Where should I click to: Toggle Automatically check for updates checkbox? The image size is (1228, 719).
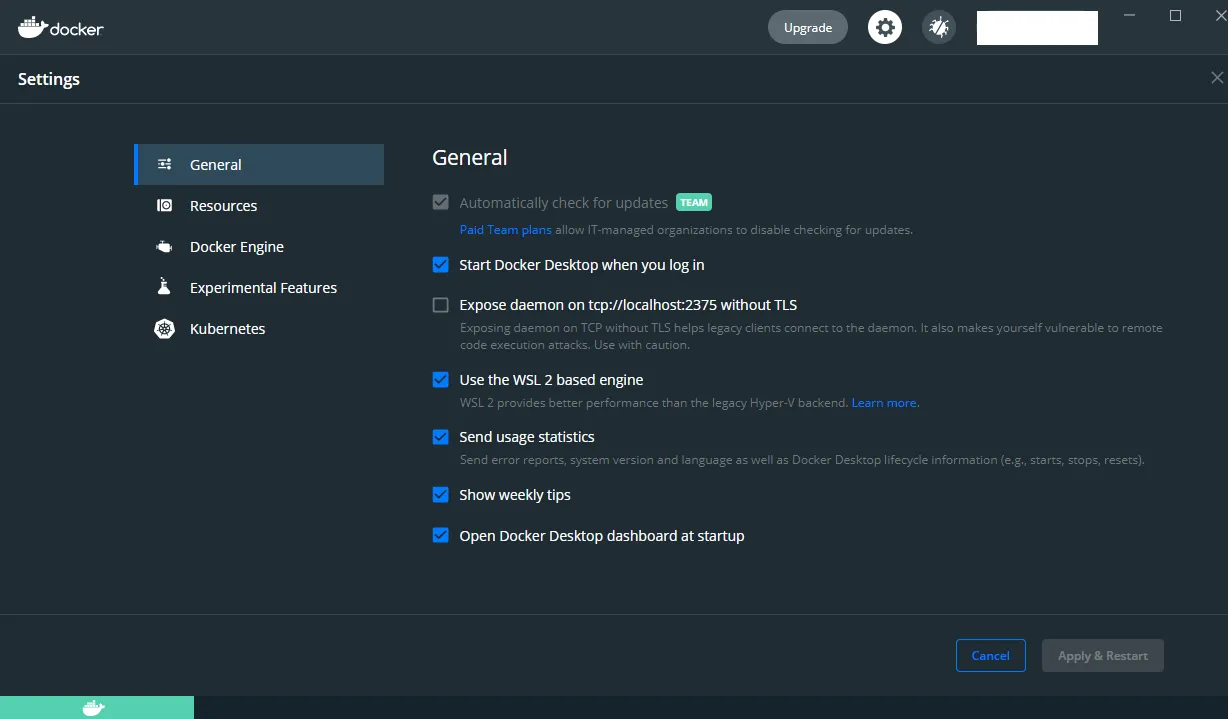[x=440, y=202]
